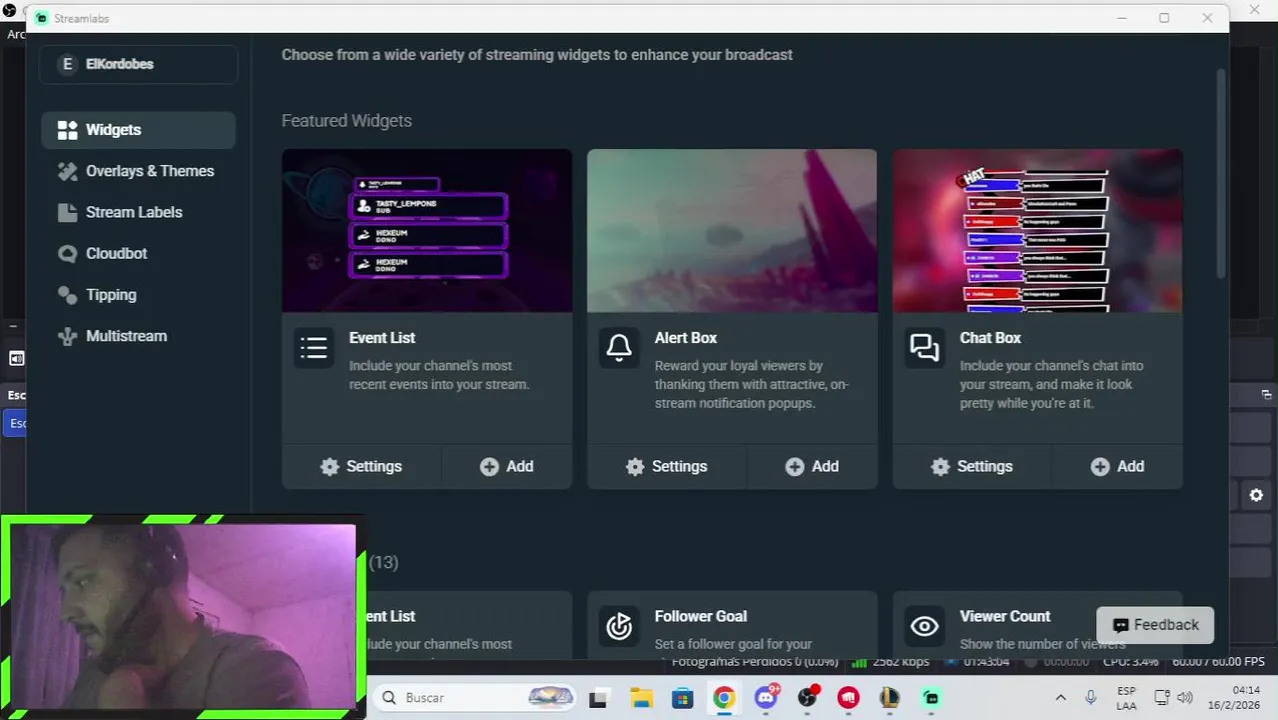1278x720 pixels.
Task: Click the OBS settings gear icon on right
Action: point(1256,495)
